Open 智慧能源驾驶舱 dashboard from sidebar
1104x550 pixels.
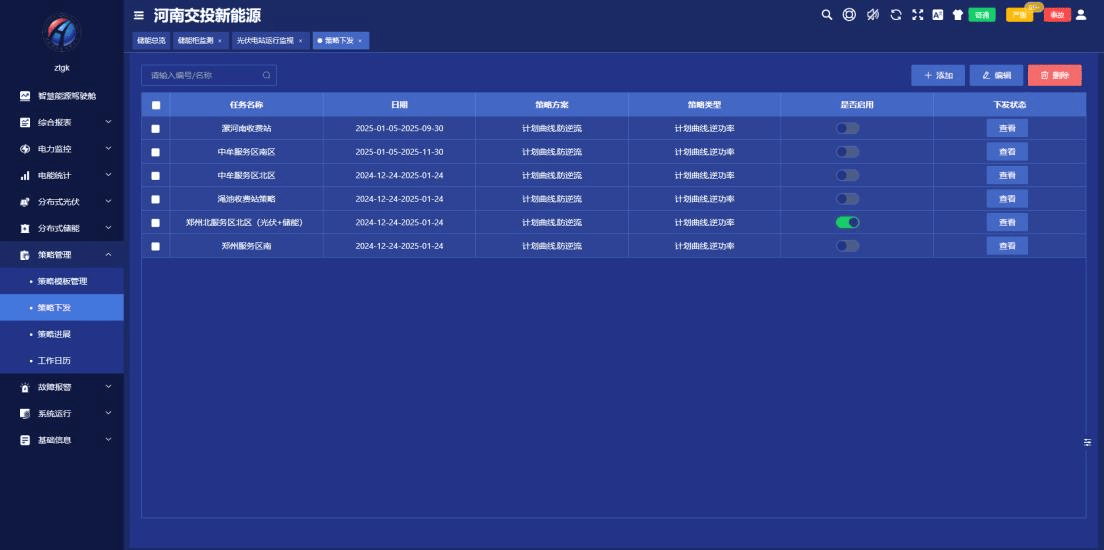[61, 96]
